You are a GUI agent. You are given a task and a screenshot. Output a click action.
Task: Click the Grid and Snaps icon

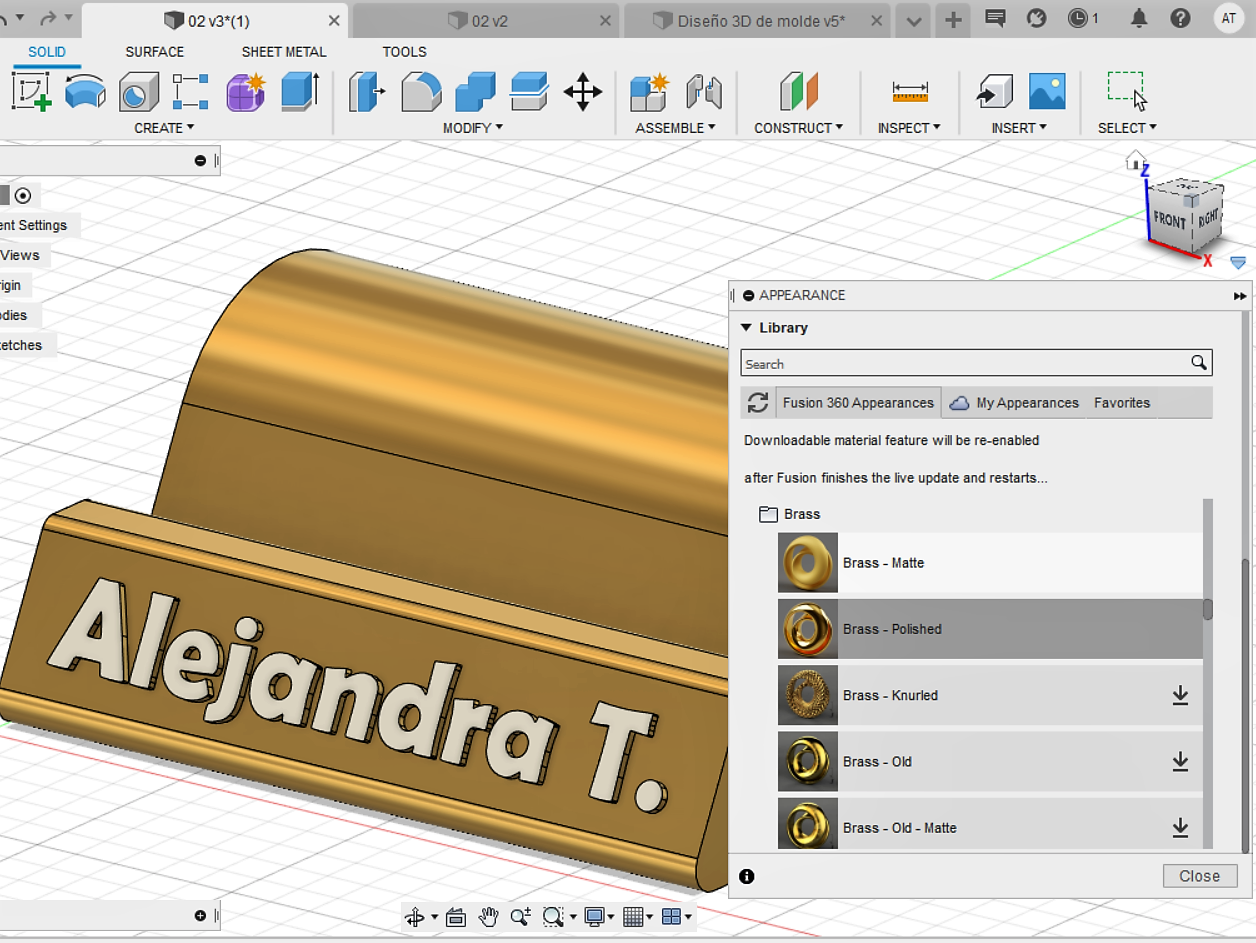tap(632, 917)
